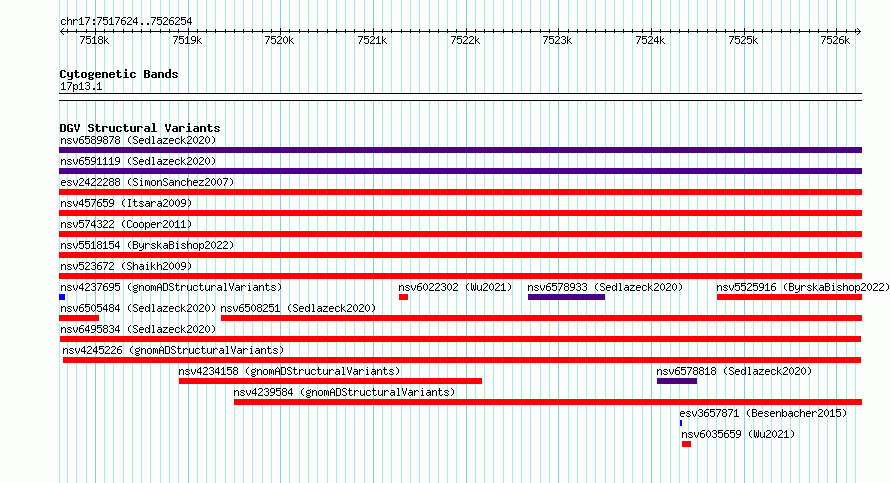Click the nsv523672 red variant bar
This screenshot has height=483, width=890.
click(460, 276)
